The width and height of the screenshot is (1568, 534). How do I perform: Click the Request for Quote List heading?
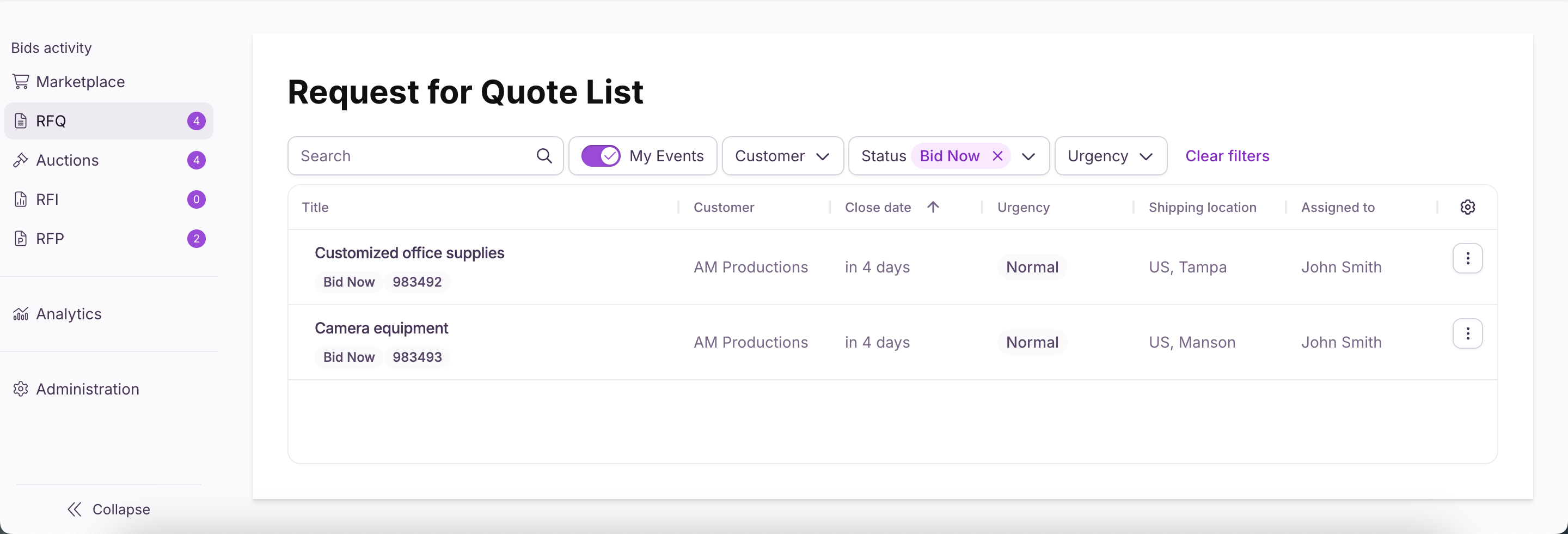pyautogui.click(x=465, y=92)
